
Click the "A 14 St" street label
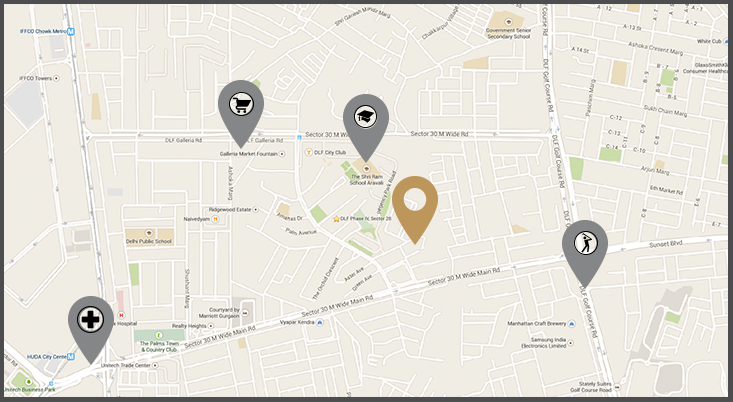(580, 50)
